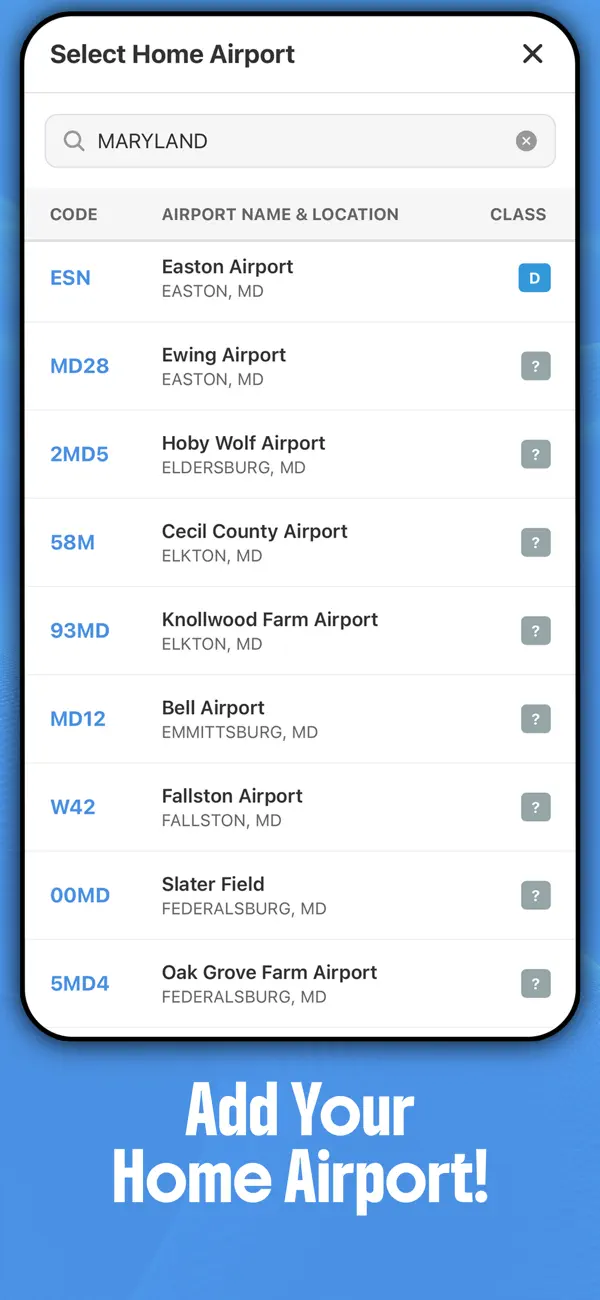Tap the unknown class badge for Slater Field
600x1300 pixels.
pyautogui.click(x=536, y=895)
